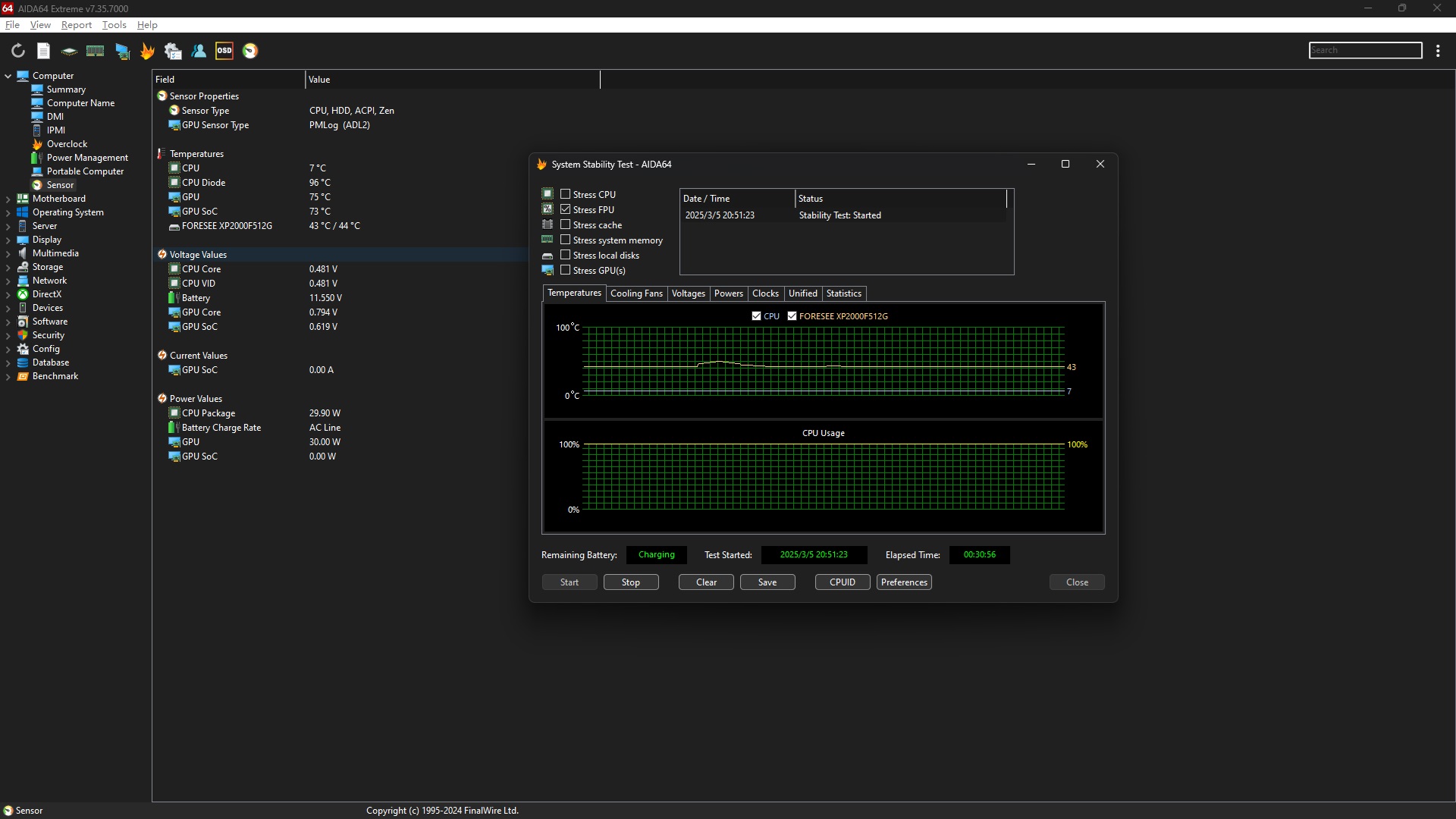Expand the Server tree node
Image resolution: width=1456 pixels, height=819 pixels.
(8, 226)
